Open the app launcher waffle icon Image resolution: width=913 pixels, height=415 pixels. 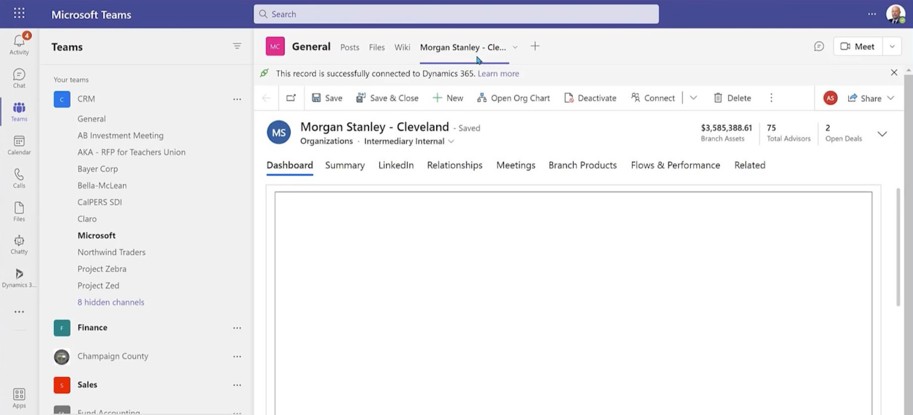pos(19,14)
